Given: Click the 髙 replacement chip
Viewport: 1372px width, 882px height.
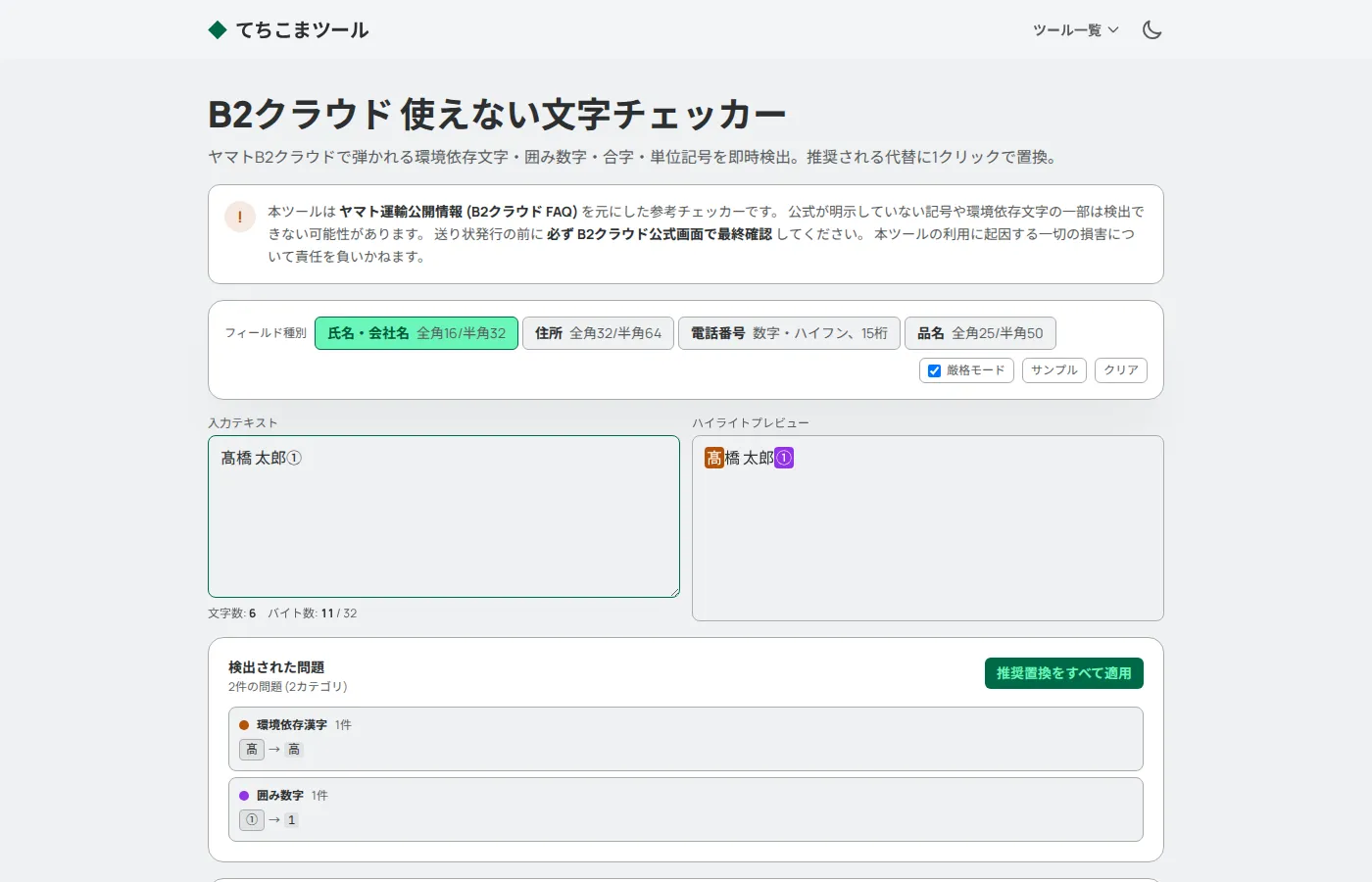Looking at the screenshot, I should tap(252, 750).
